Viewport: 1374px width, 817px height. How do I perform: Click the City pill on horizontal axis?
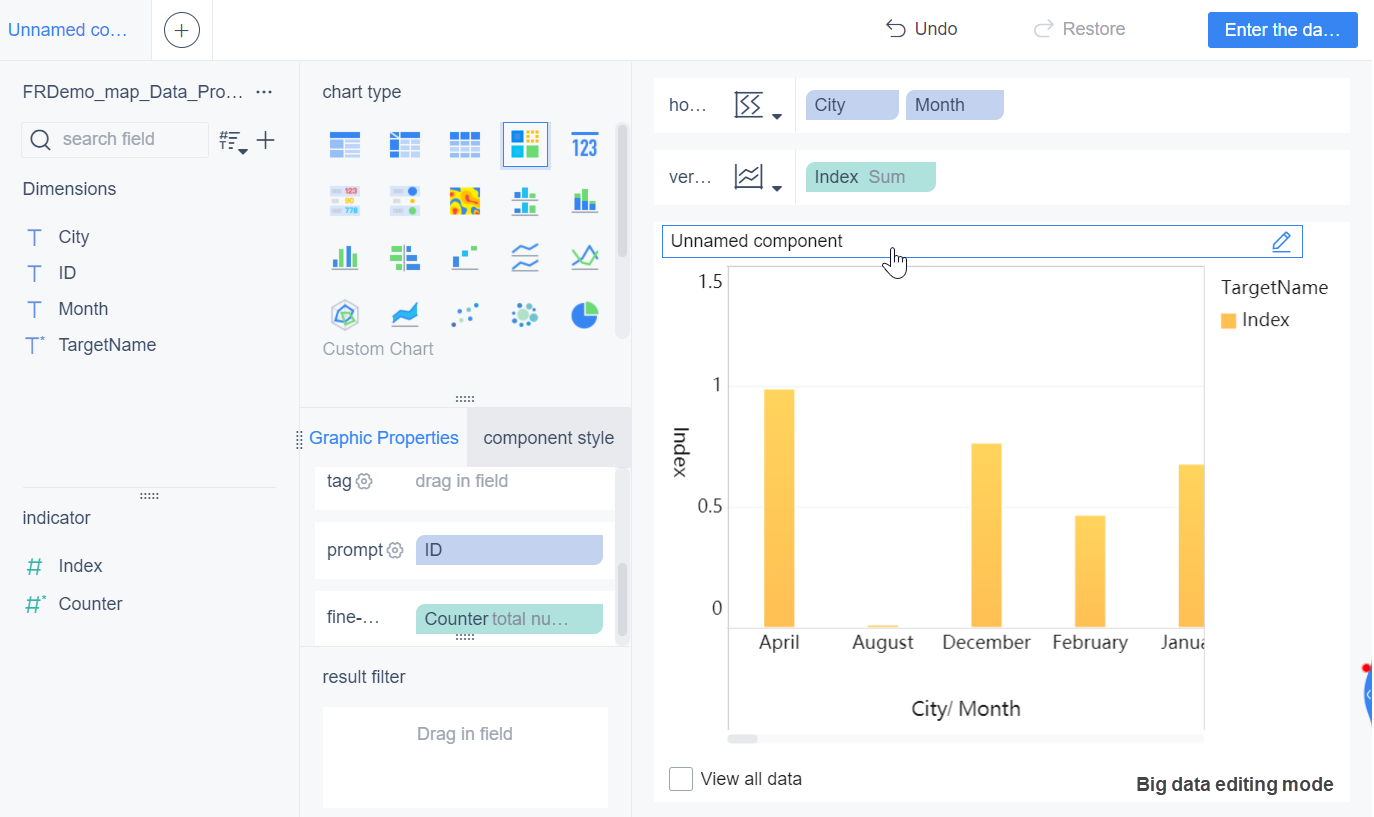pyautogui.click(x=852, y=105)
